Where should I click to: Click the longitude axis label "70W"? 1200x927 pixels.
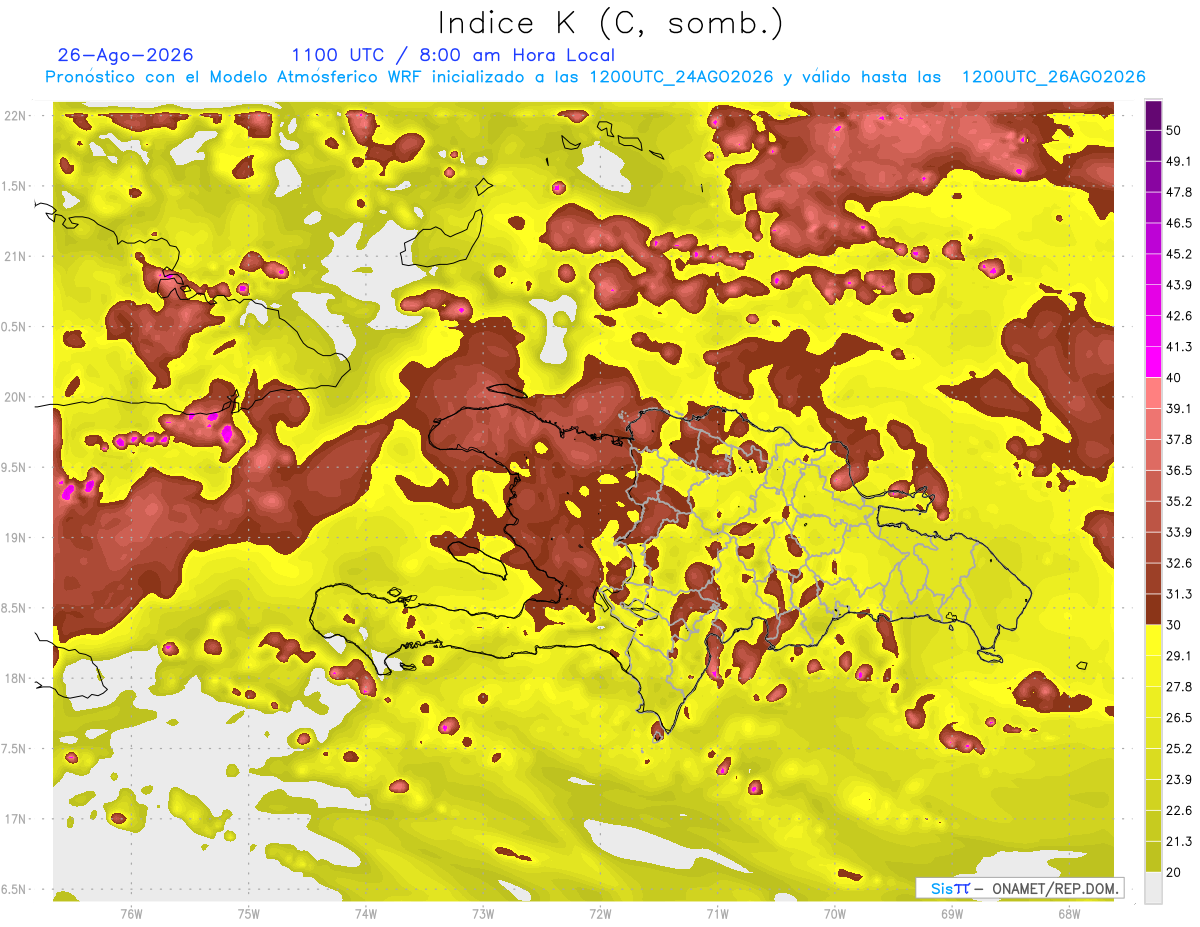click(835, 915)
